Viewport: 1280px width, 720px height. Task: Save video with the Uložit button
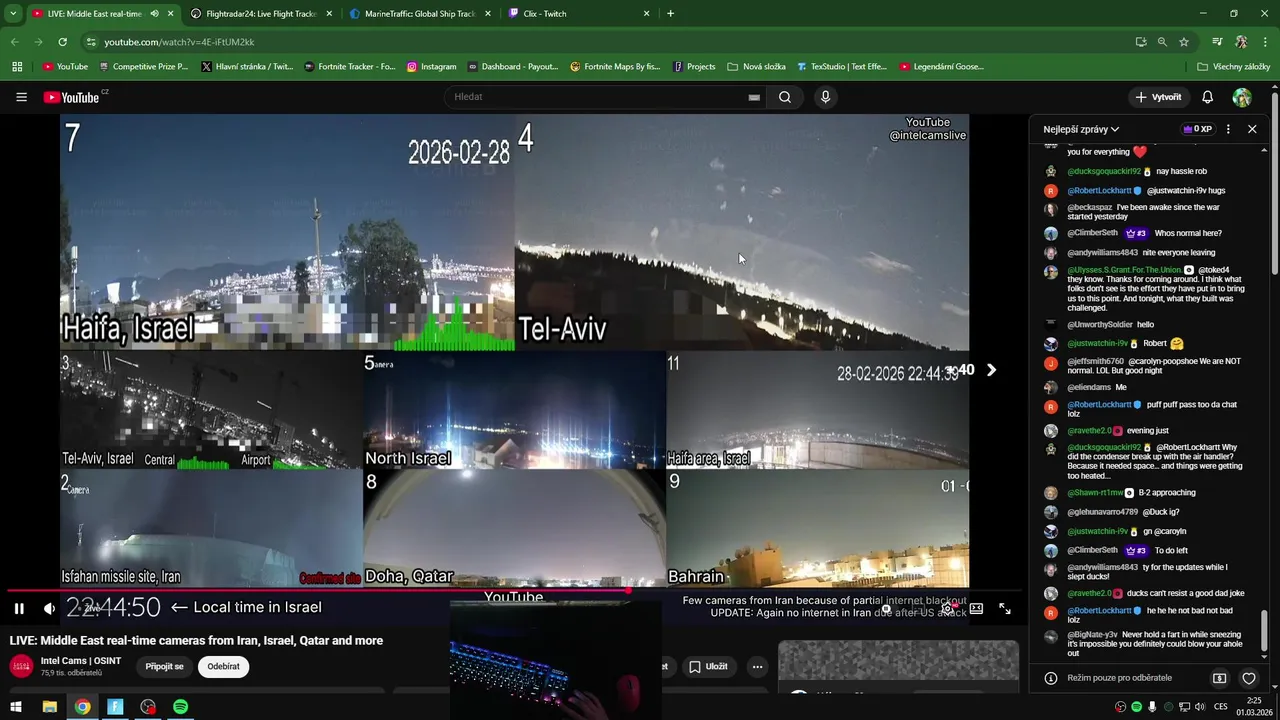tap(707, 666)
